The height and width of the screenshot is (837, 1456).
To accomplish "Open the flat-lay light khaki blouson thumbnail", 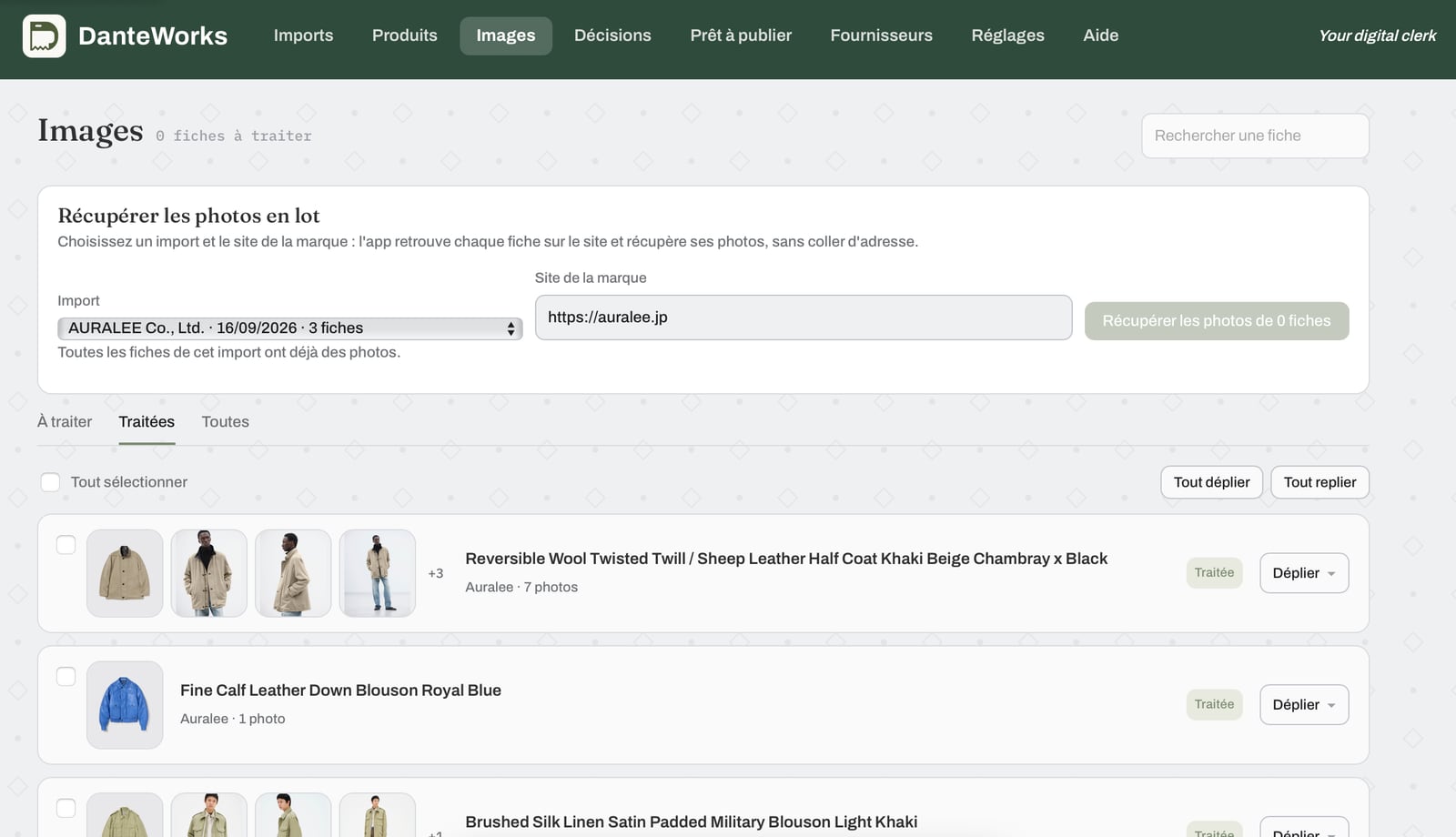I will tap(125, 815).
